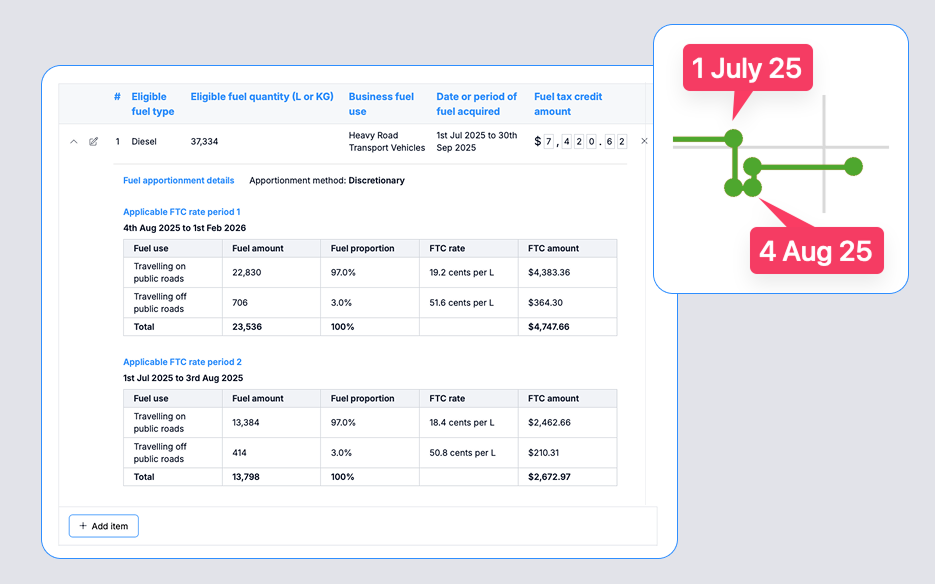Click the Eligible fuel quantity column header
935x584 pixels.
pos(262,97)
